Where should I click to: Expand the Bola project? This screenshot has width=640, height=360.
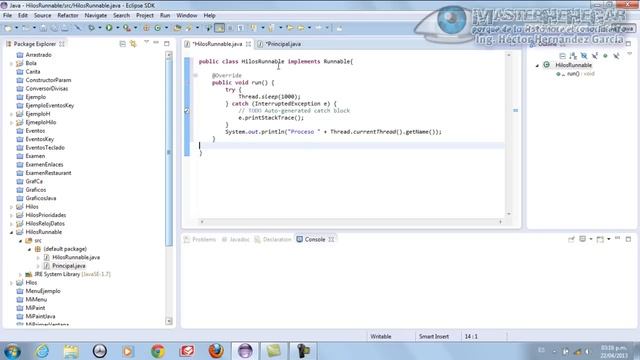11,63
